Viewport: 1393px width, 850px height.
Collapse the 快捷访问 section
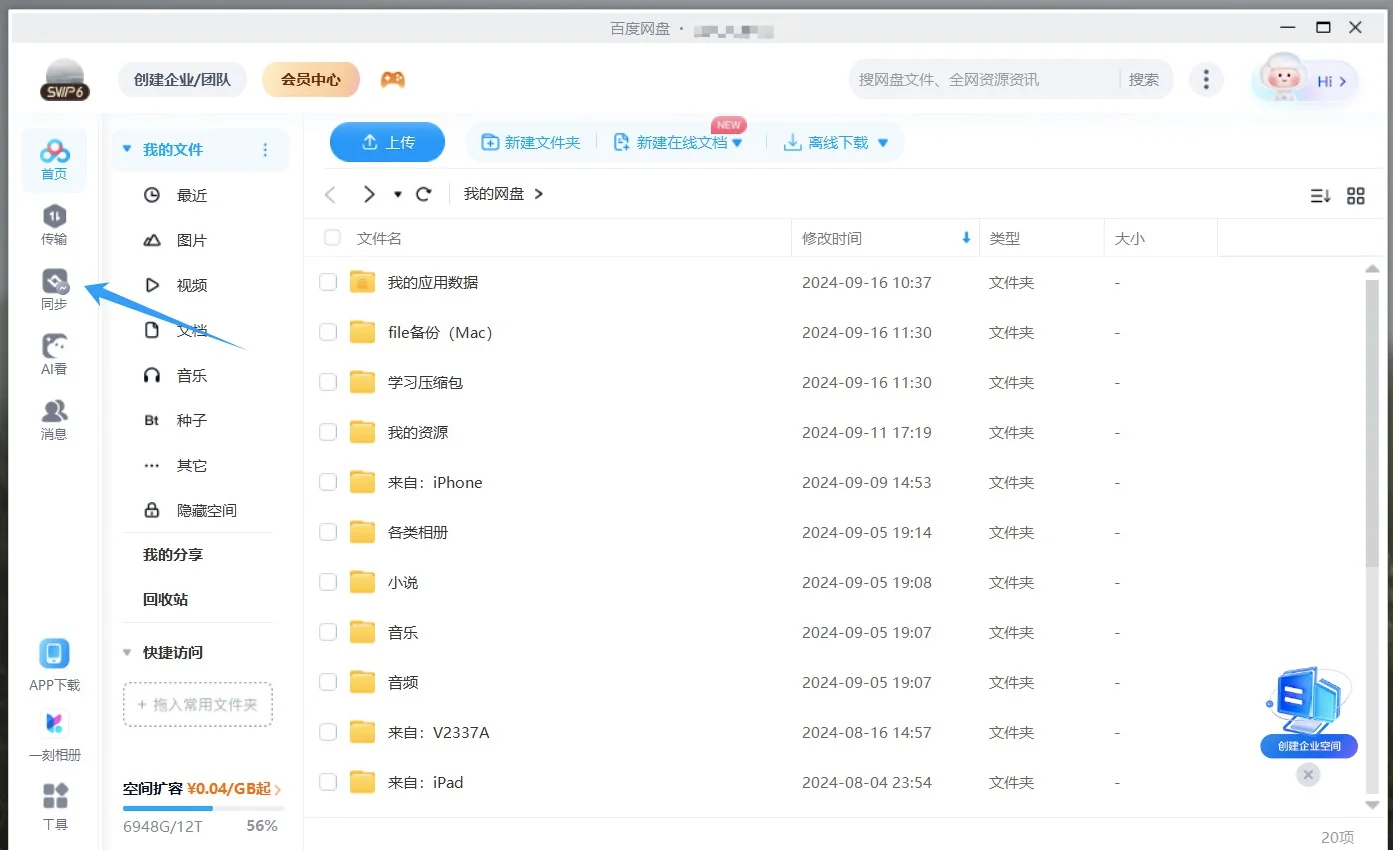pos(127,653)
